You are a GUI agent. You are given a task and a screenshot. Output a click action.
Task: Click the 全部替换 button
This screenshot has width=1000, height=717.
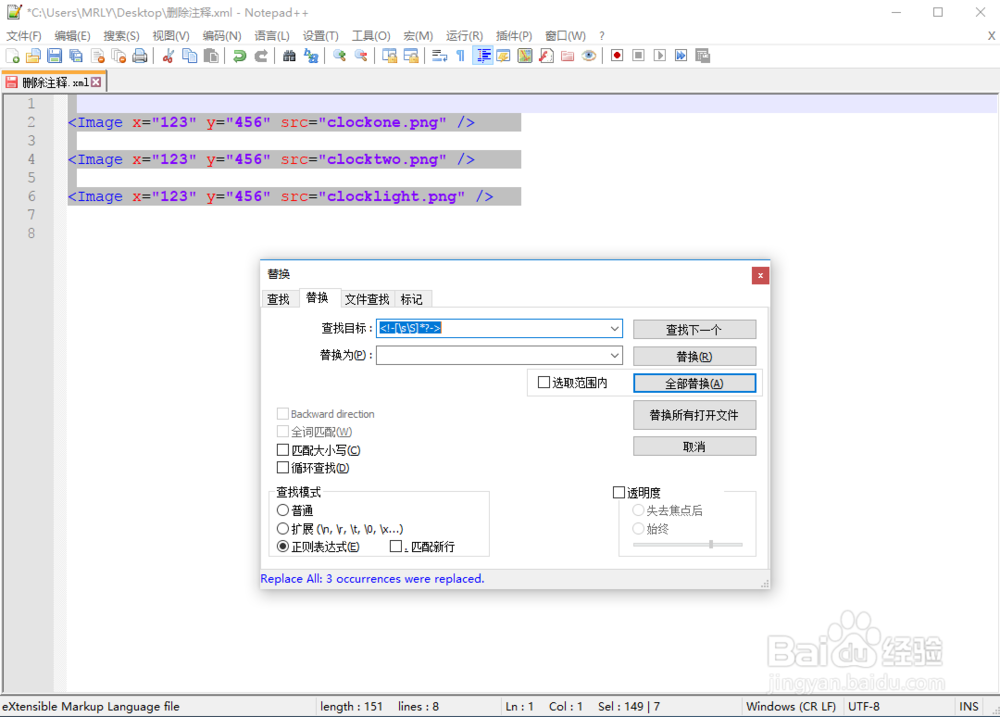point(694,382)
